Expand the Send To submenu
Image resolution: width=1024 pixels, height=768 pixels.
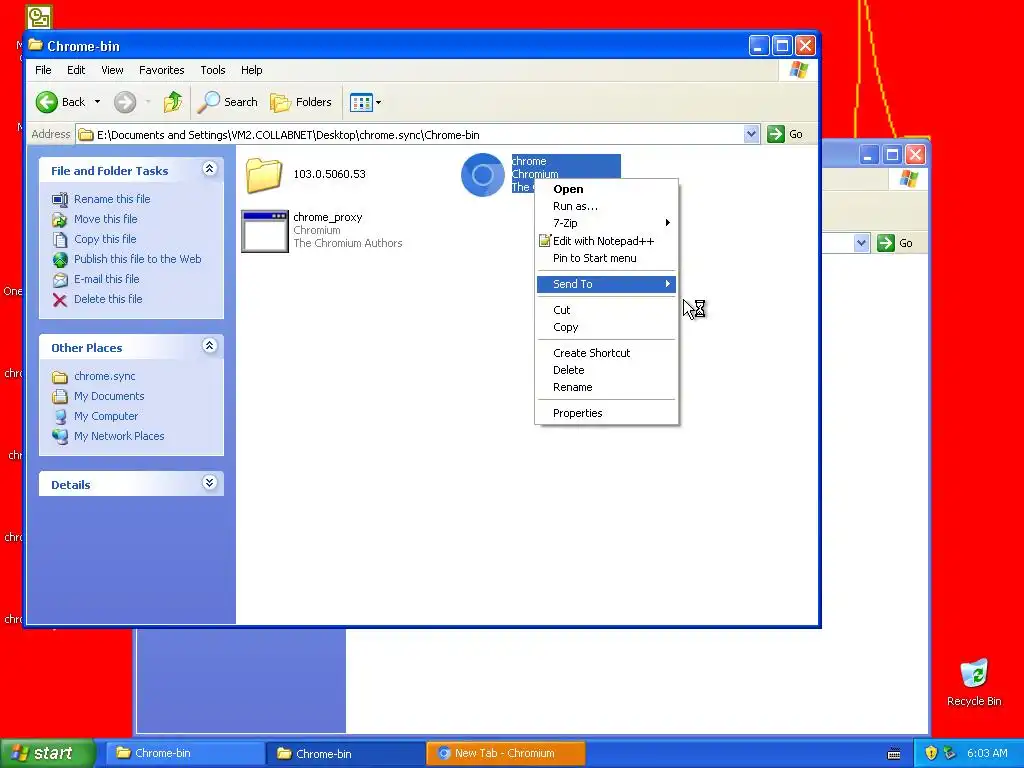606,284
